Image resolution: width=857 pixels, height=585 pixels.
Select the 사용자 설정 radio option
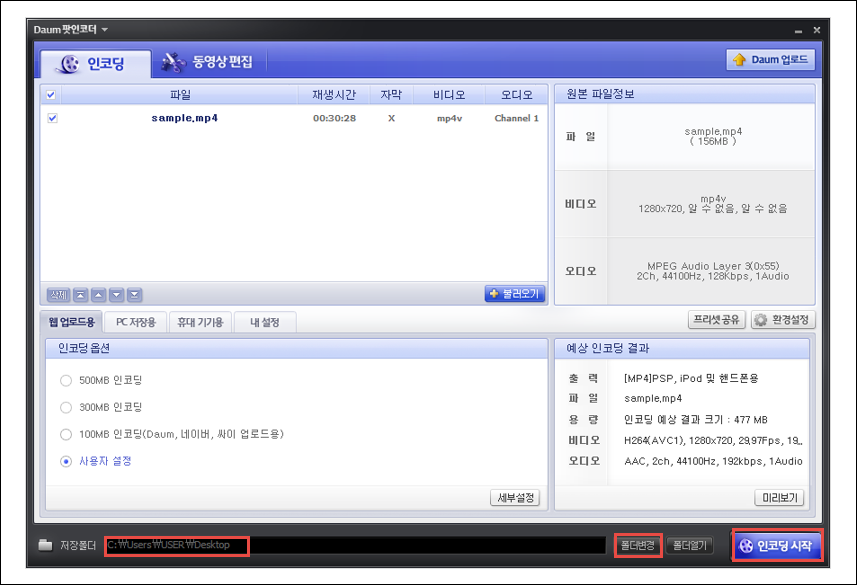pyautogui.click(x=66, y=461)
